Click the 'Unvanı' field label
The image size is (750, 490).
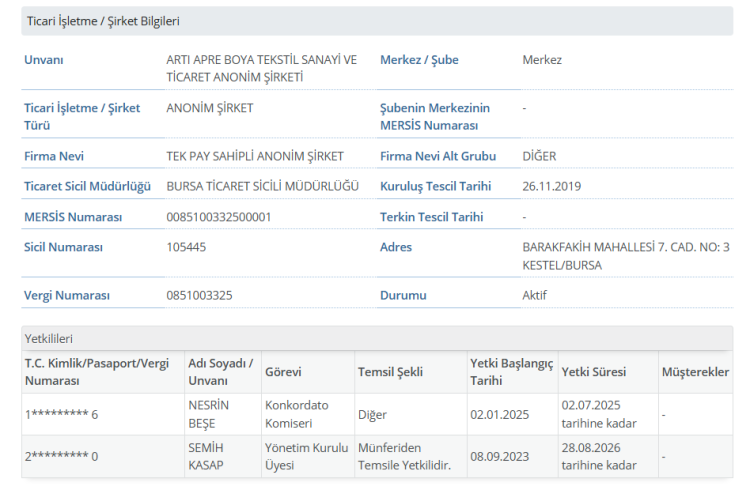coord(44,60)
